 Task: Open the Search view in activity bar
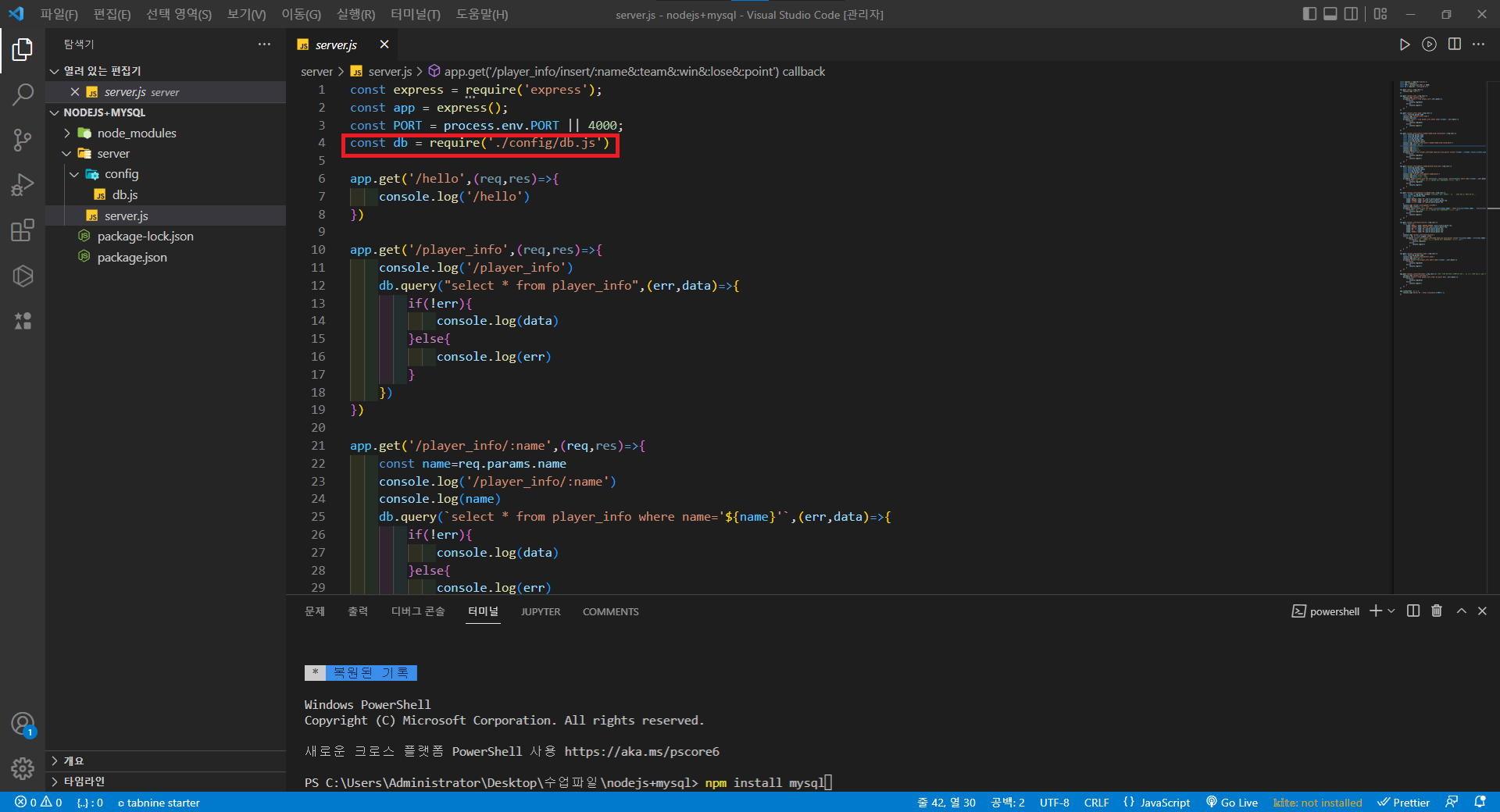23,95
